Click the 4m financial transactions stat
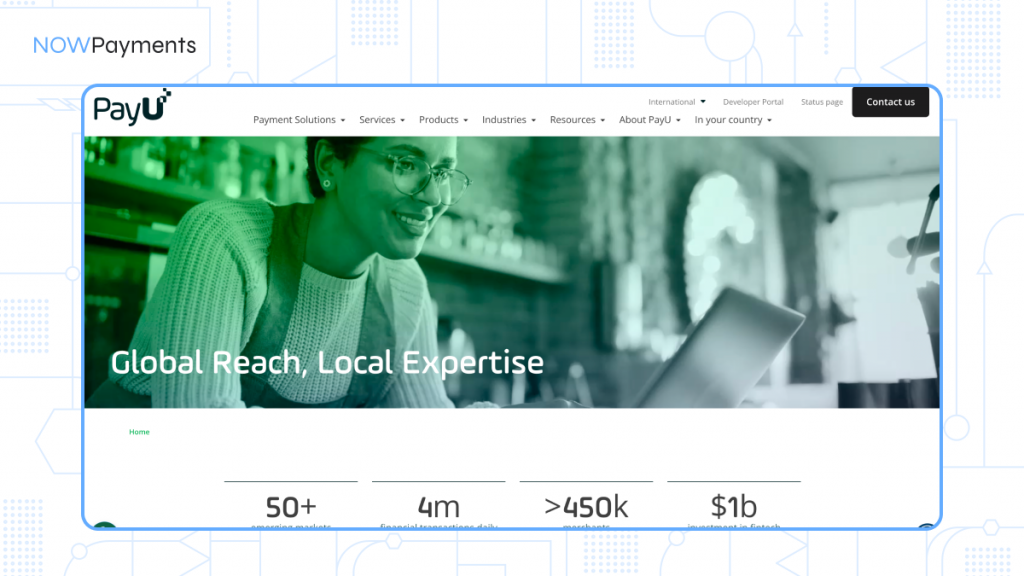 coord(438,507)
